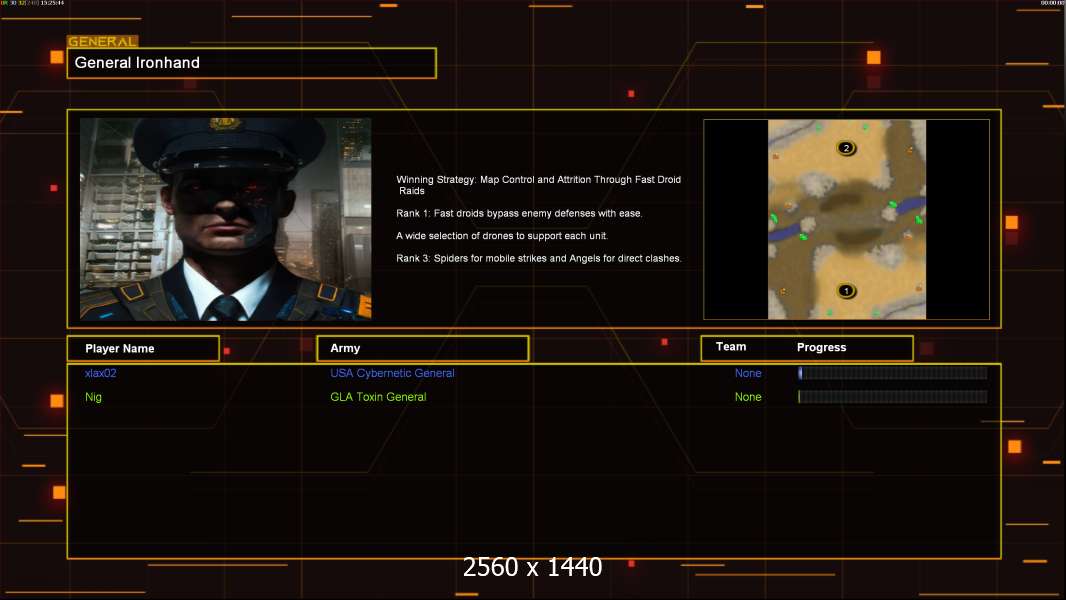The height and width of the screenshot is (600, 1066).
Task: Click USA Cybernetic General army entry
Action: coord(392,373)
